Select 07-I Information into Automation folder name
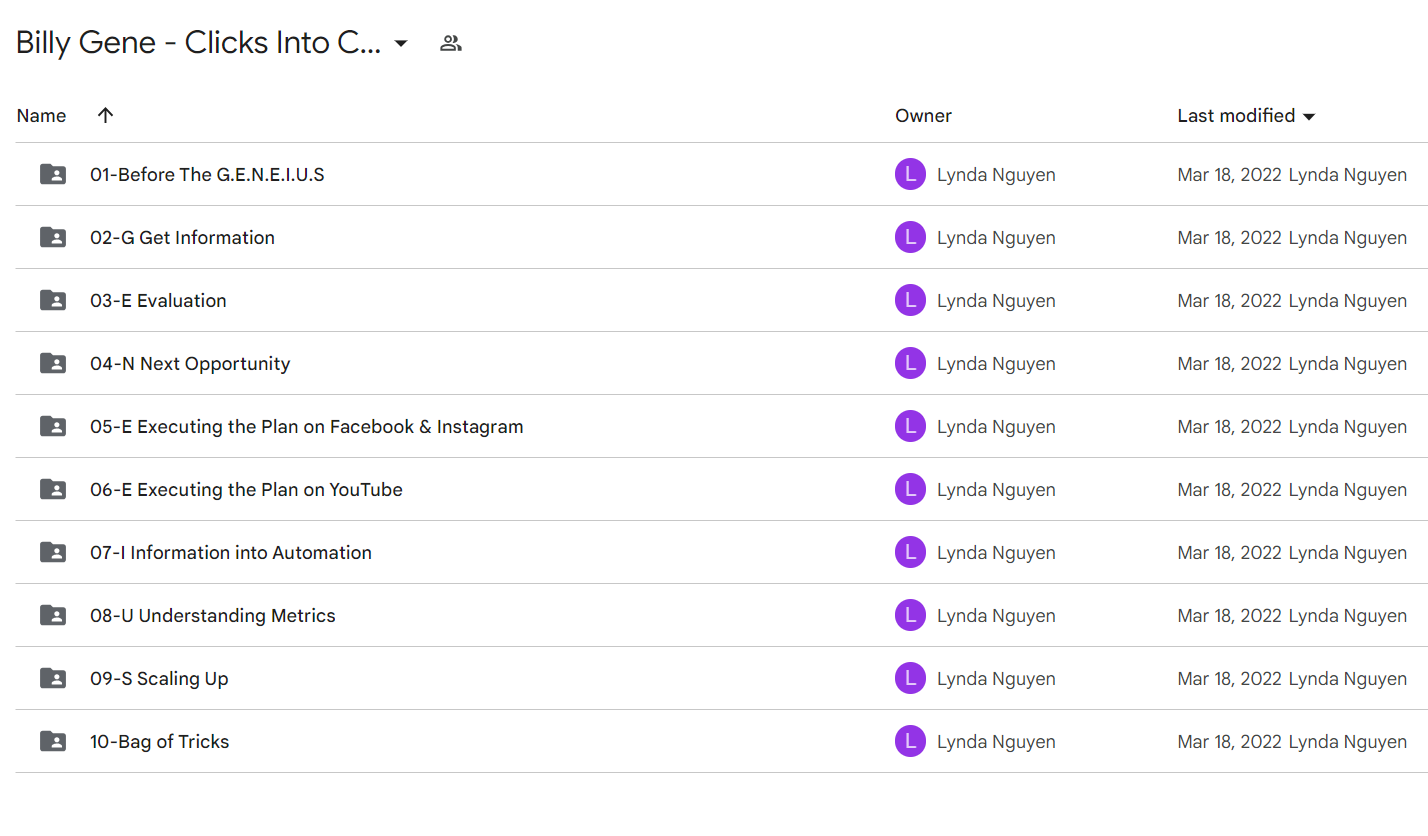This screenshot has height=836, width=1428. click(x=231, y=552)
